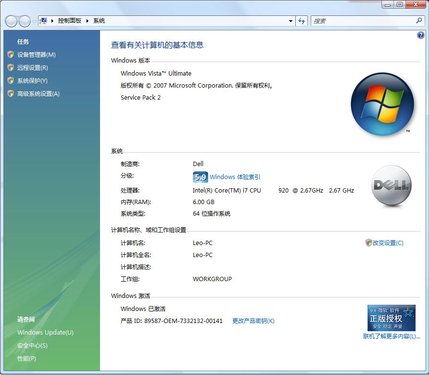Click the shield icon beside 系统保护
429x375 pixels.
[x=11, y=80]
